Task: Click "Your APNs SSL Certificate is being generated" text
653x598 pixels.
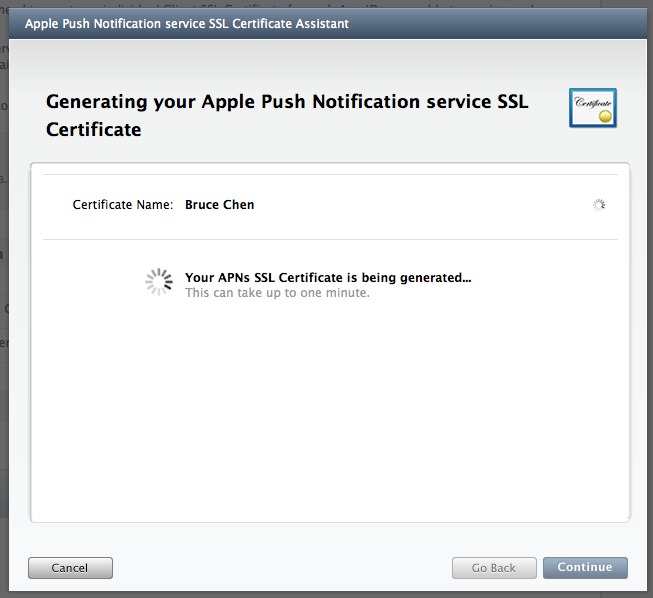Action: tap(328, 278)
